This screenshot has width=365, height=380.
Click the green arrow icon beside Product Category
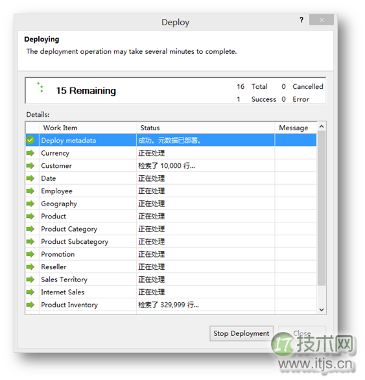[x=30, y=229]
